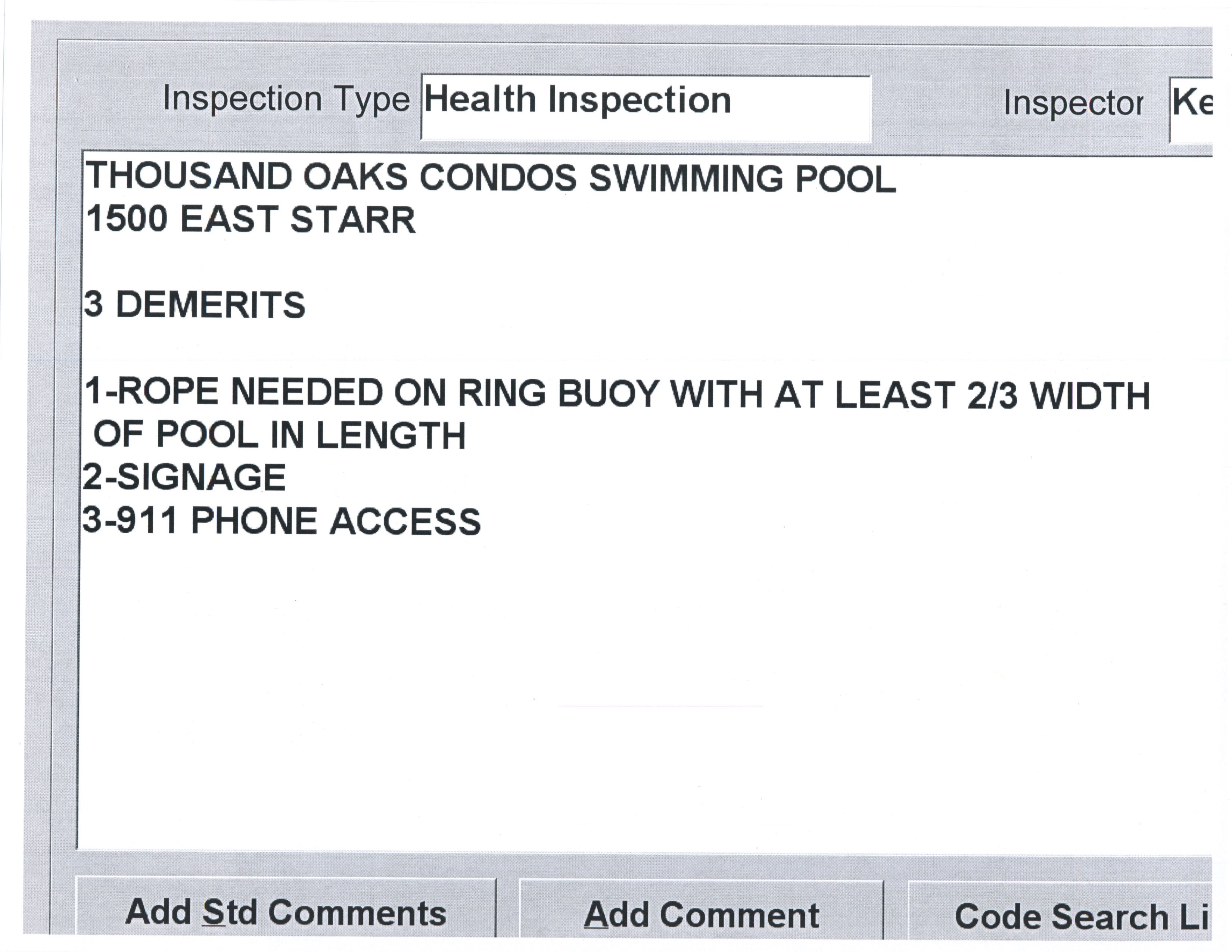Click the word CONDOS in comments
Screen dimensions: 1232x952
point(498,178)
